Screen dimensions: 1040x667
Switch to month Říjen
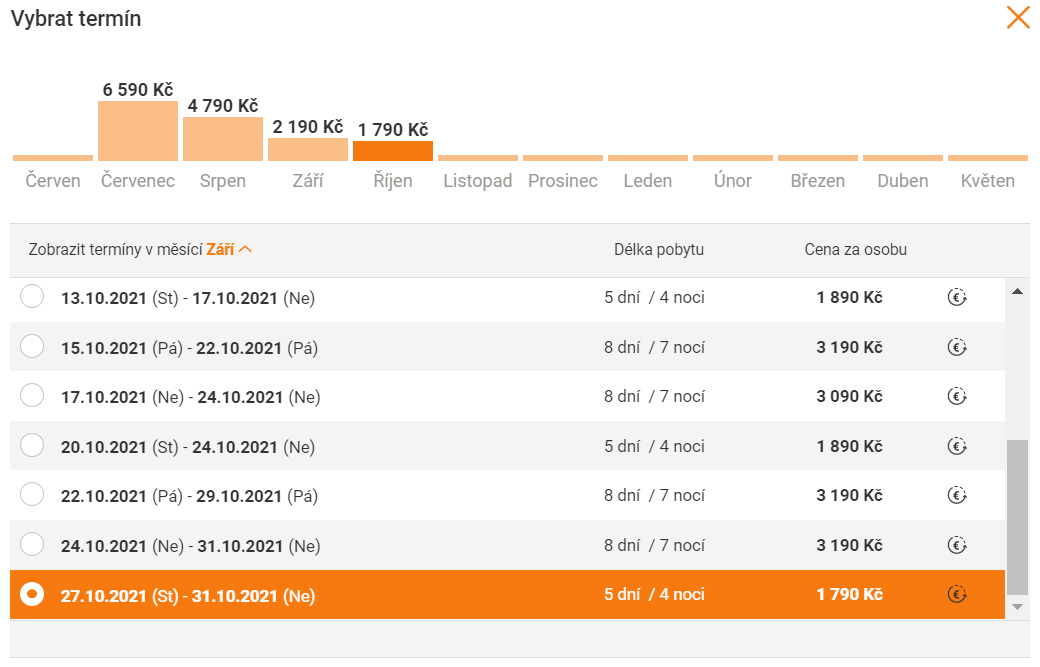pyautogui.click(x=393, y=180)
